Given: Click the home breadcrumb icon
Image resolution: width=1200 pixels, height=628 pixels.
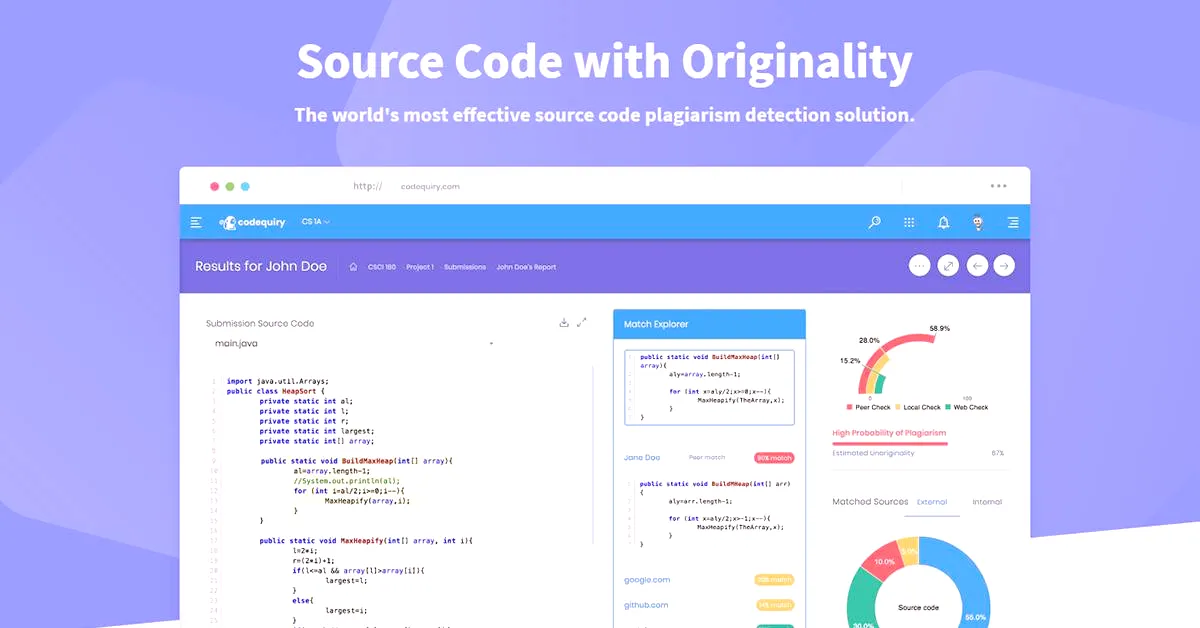Looking at the screenshot, I should click(x=353, y=267).
